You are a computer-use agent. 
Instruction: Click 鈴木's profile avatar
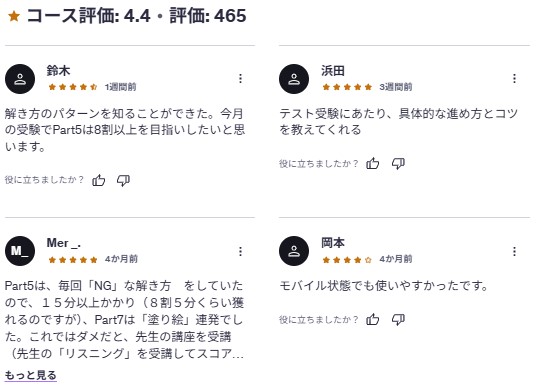(20, 79)
